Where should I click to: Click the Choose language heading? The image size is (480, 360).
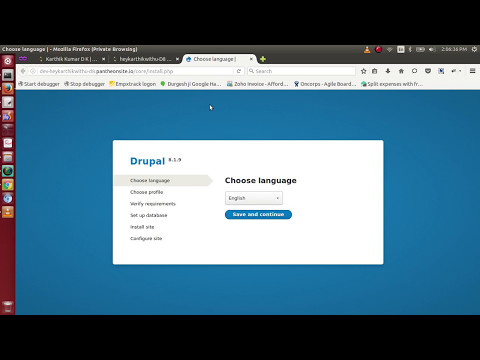(x=261, y=181)
